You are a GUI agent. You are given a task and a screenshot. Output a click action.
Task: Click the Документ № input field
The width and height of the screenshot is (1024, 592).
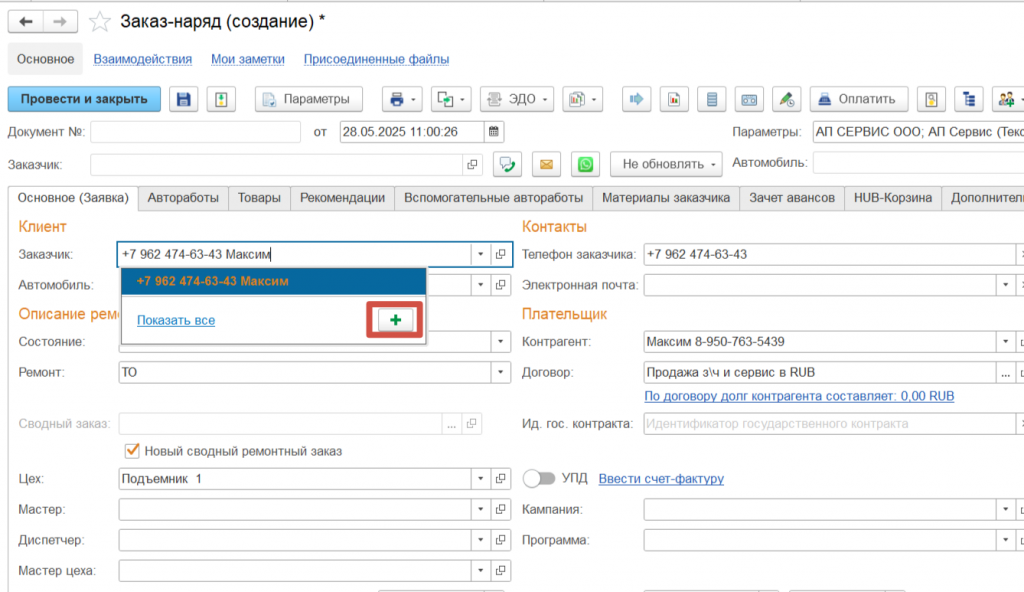196,132
